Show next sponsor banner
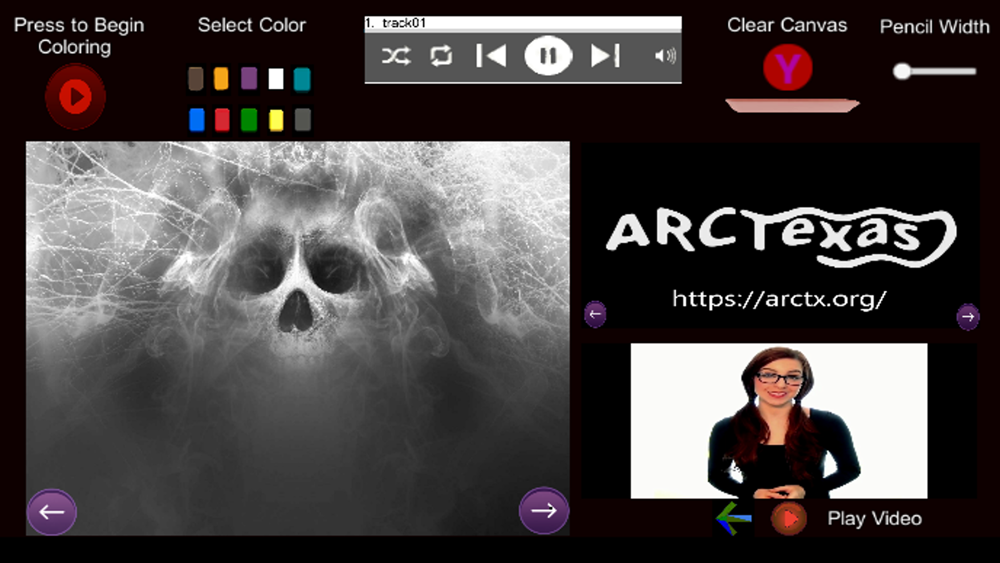 (x=967, y=316)
